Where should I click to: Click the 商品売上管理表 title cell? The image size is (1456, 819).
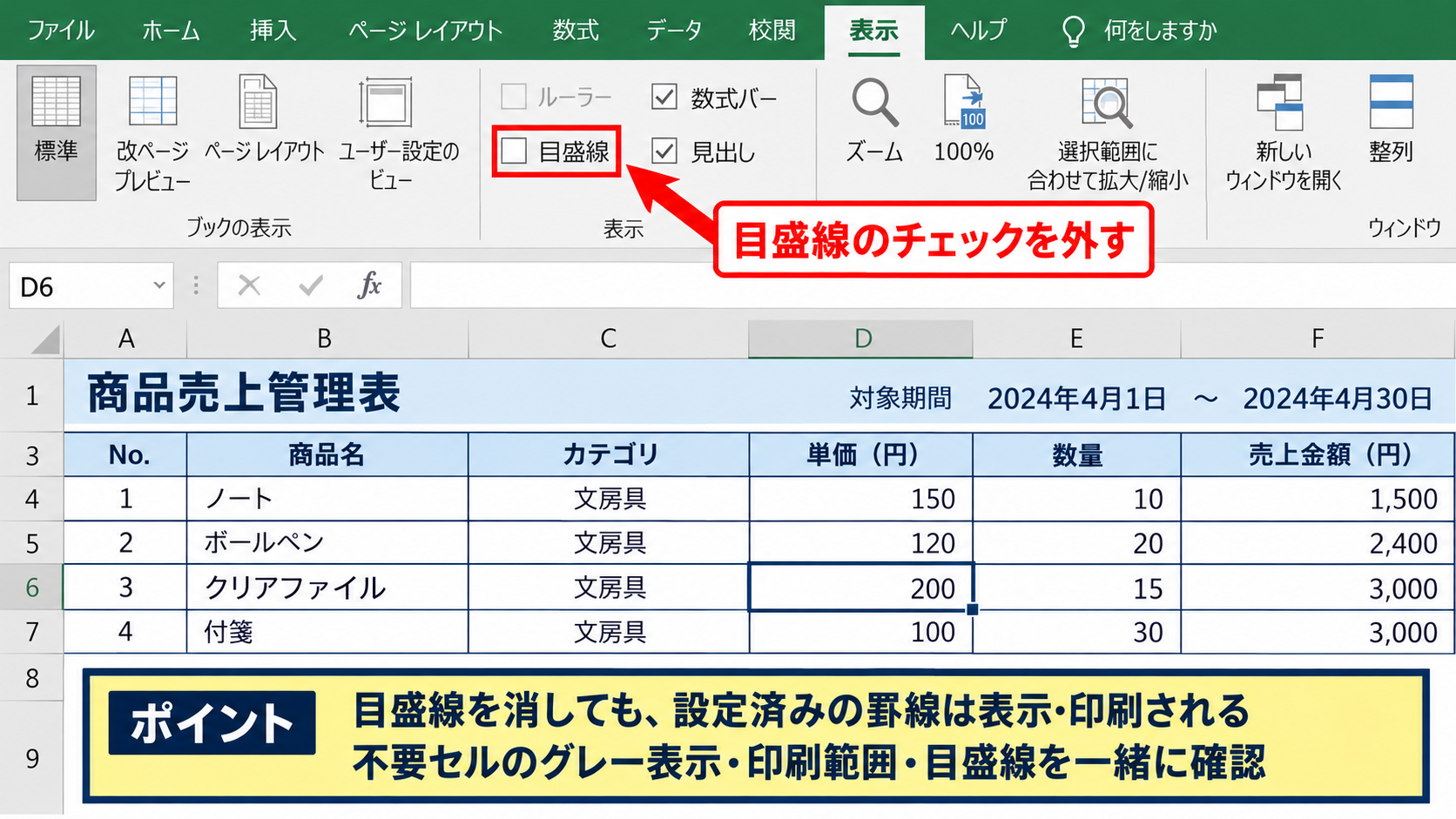[x=244, y=393]
